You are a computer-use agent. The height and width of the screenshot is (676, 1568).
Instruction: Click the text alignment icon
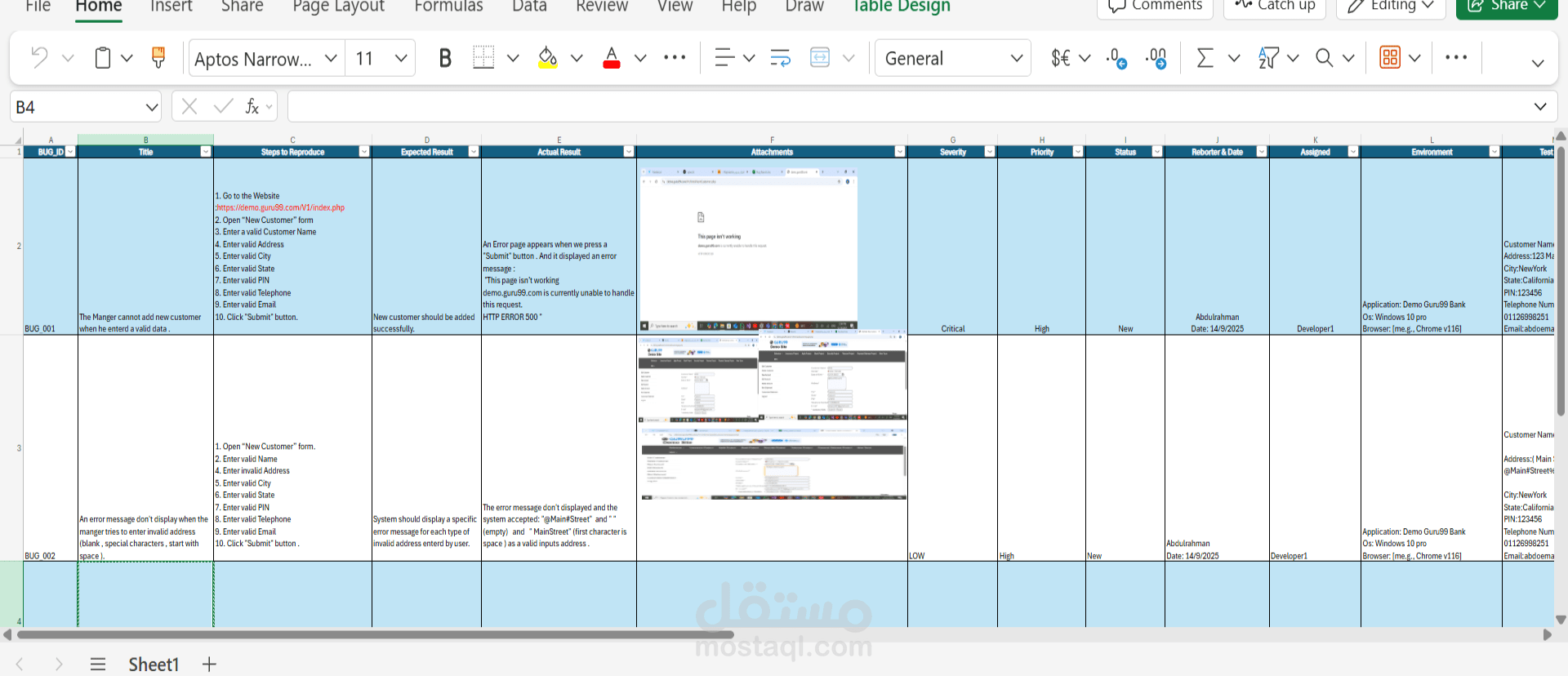[x=724, y=58]
